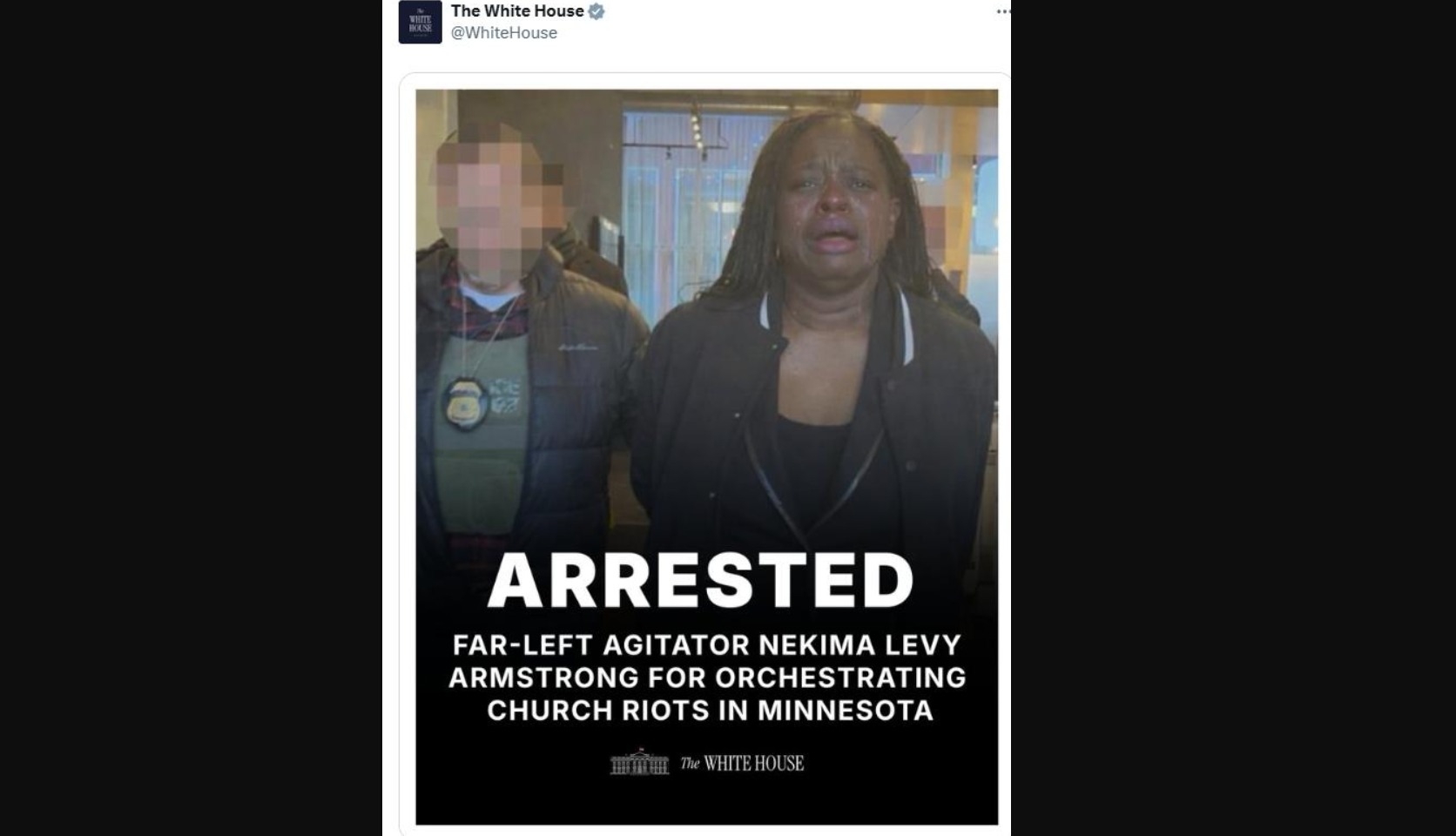Viewport: 1456px width, 836px height.
Task: Click The White House profile avatar
Action: coord(421,22)
